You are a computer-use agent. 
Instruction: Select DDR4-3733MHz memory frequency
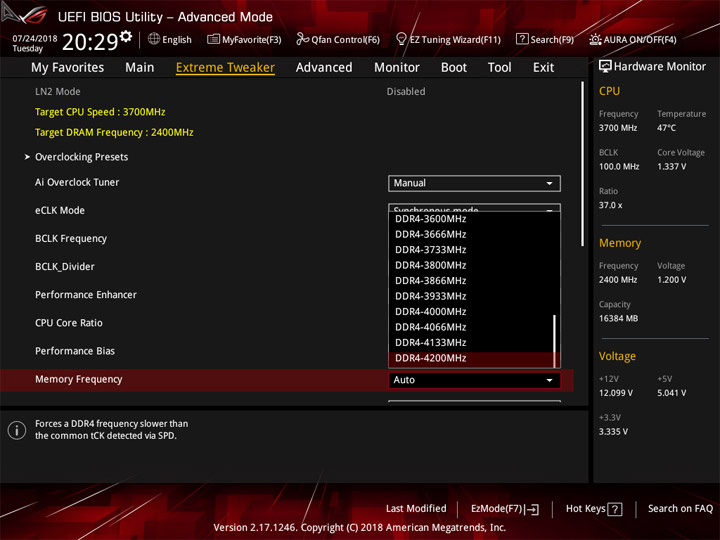tap(472, 250)
